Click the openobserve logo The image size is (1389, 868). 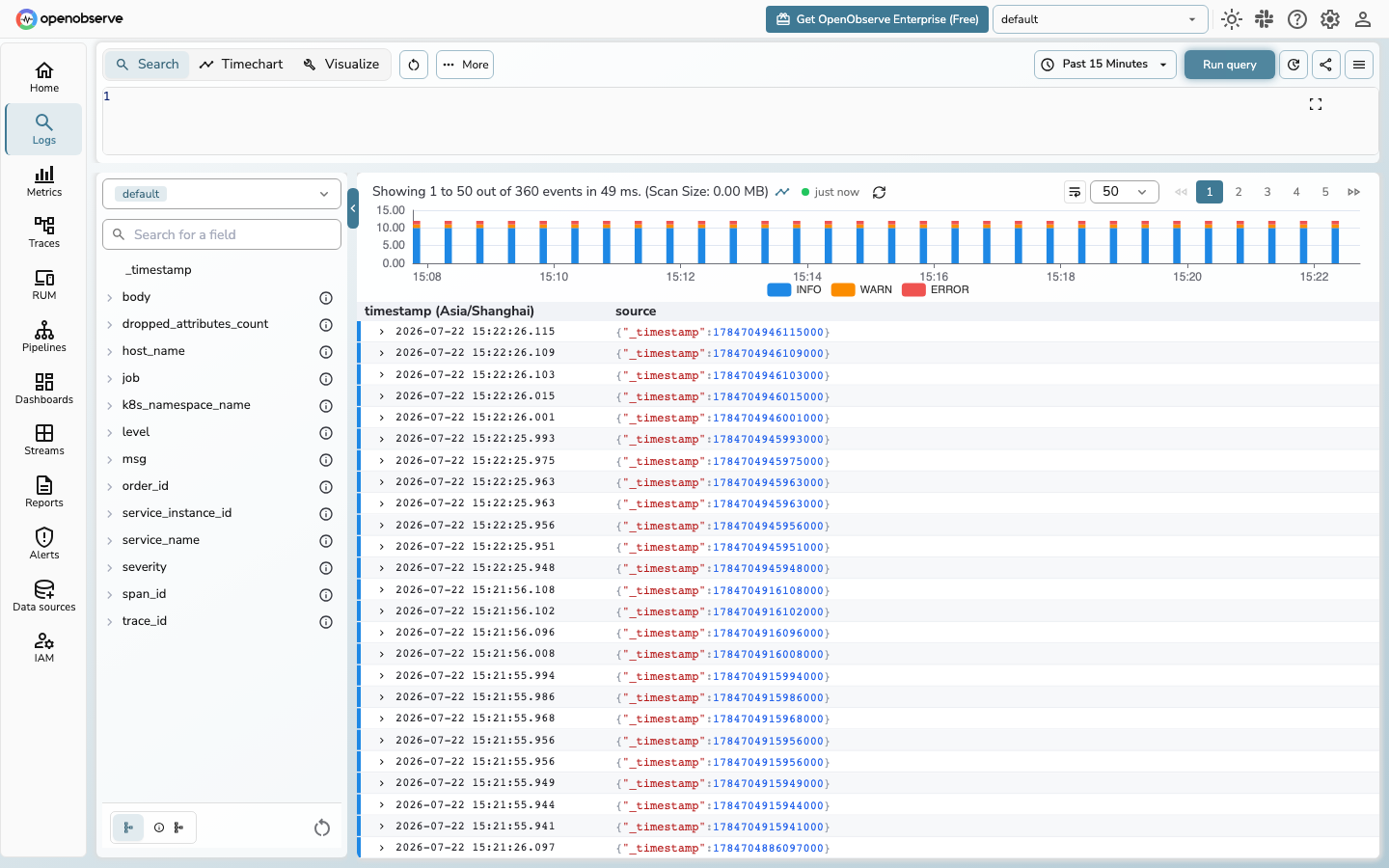click(x=69, y=18)
